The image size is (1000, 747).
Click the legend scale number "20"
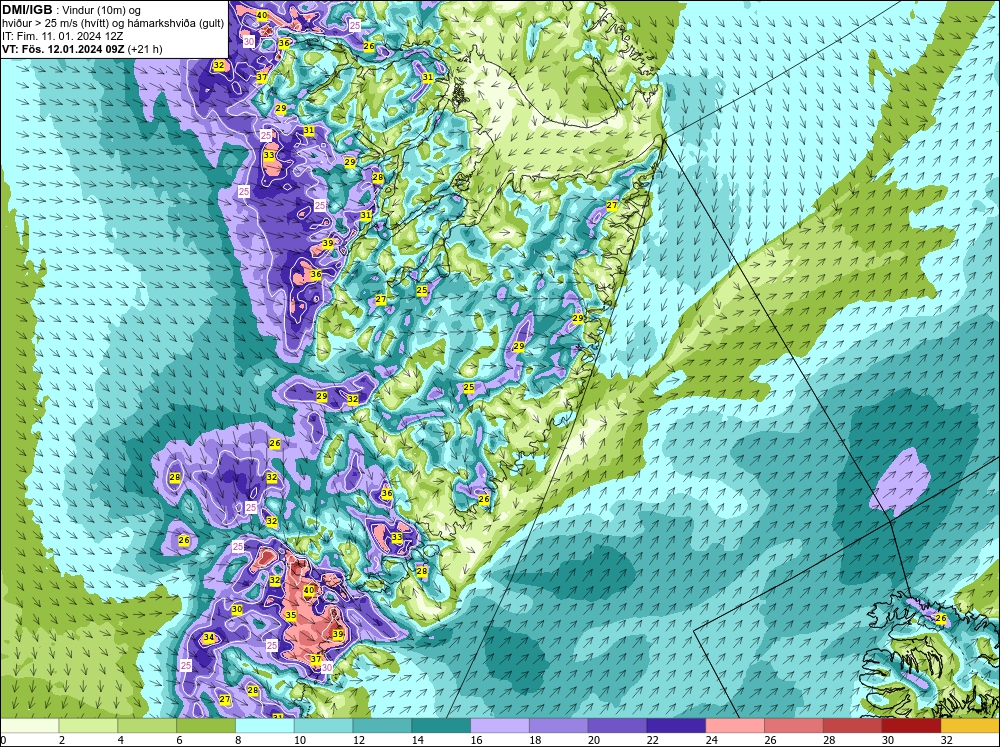coord(594,740)
